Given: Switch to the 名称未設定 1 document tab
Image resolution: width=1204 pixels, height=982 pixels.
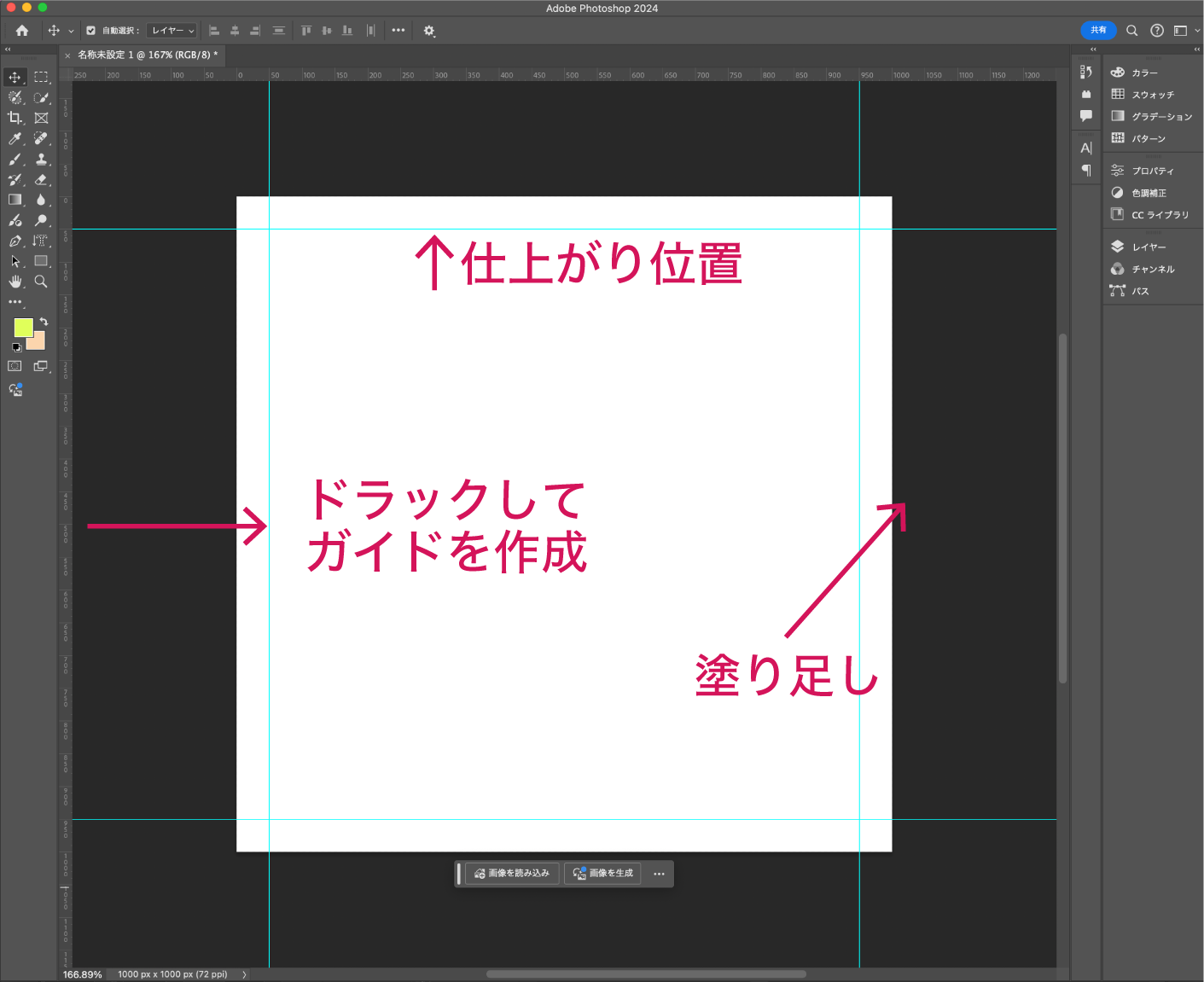Looking at the screenshot, I should [147, 55].
